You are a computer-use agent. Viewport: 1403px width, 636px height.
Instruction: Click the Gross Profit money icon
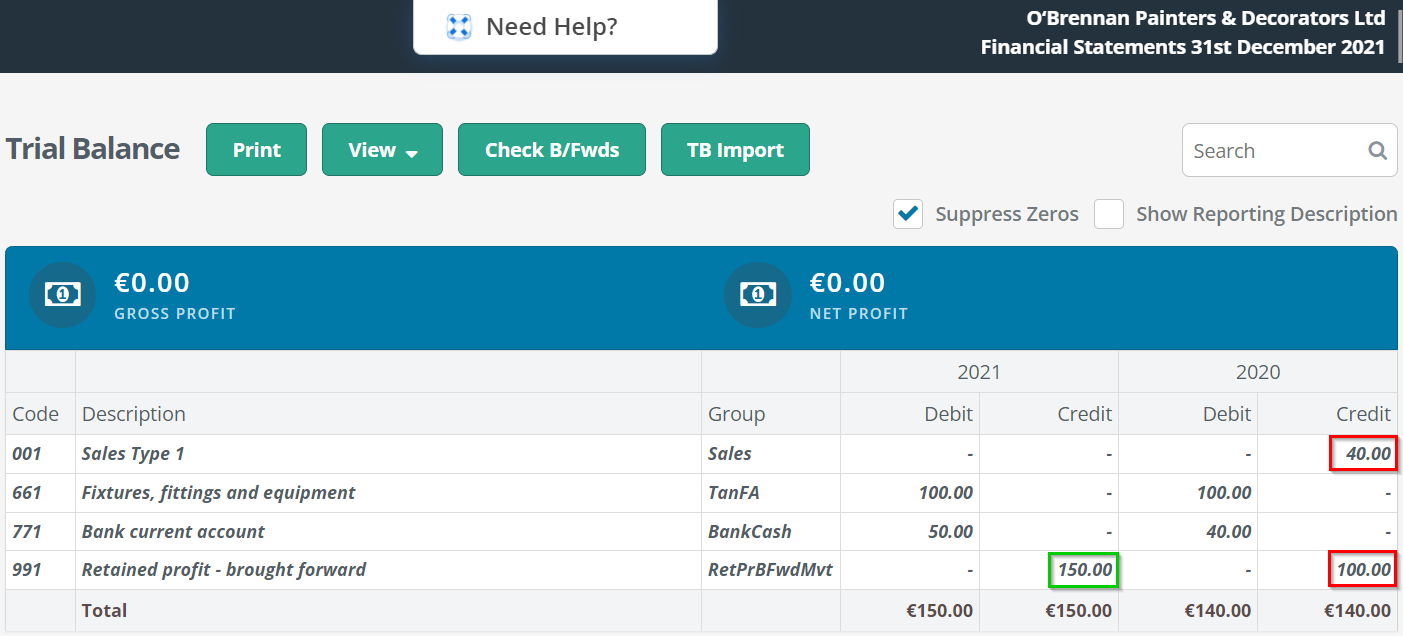[63, 294]
